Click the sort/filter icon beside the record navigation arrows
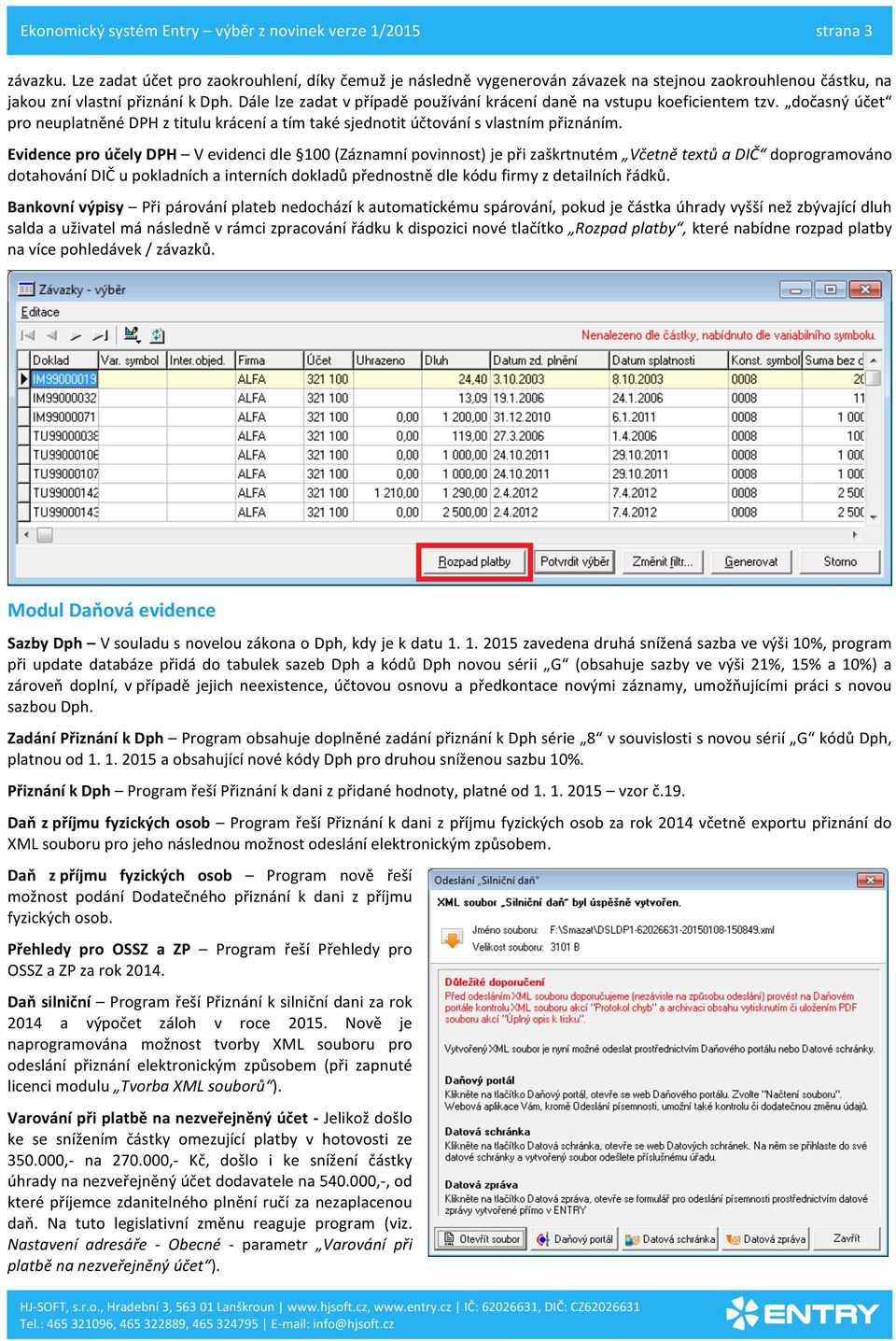 point(132,334)
